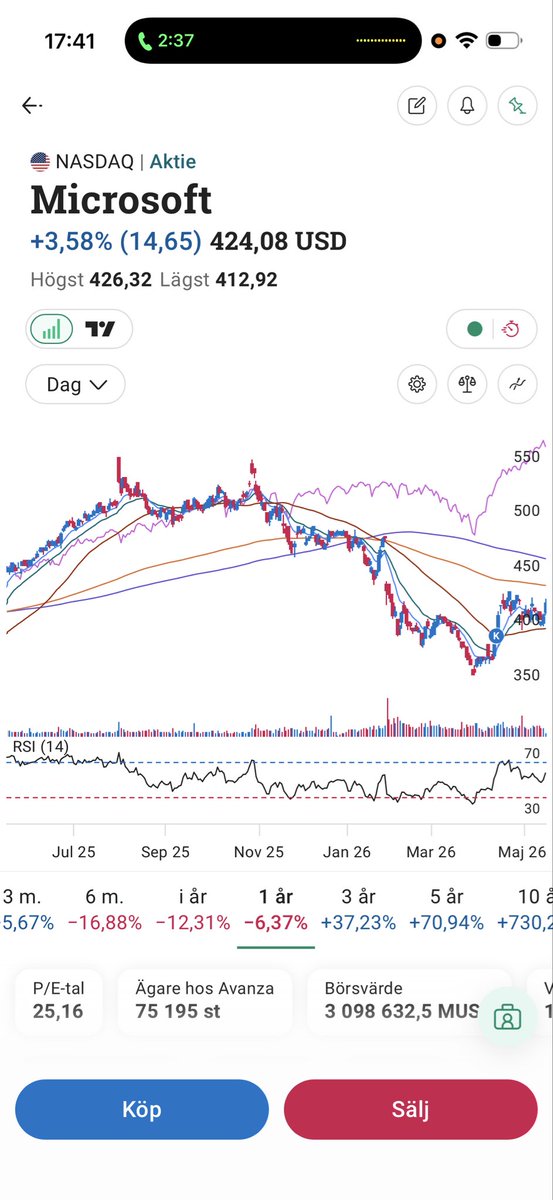
Task: Tap the Mar 26 axis label
Action: [431, 852]
